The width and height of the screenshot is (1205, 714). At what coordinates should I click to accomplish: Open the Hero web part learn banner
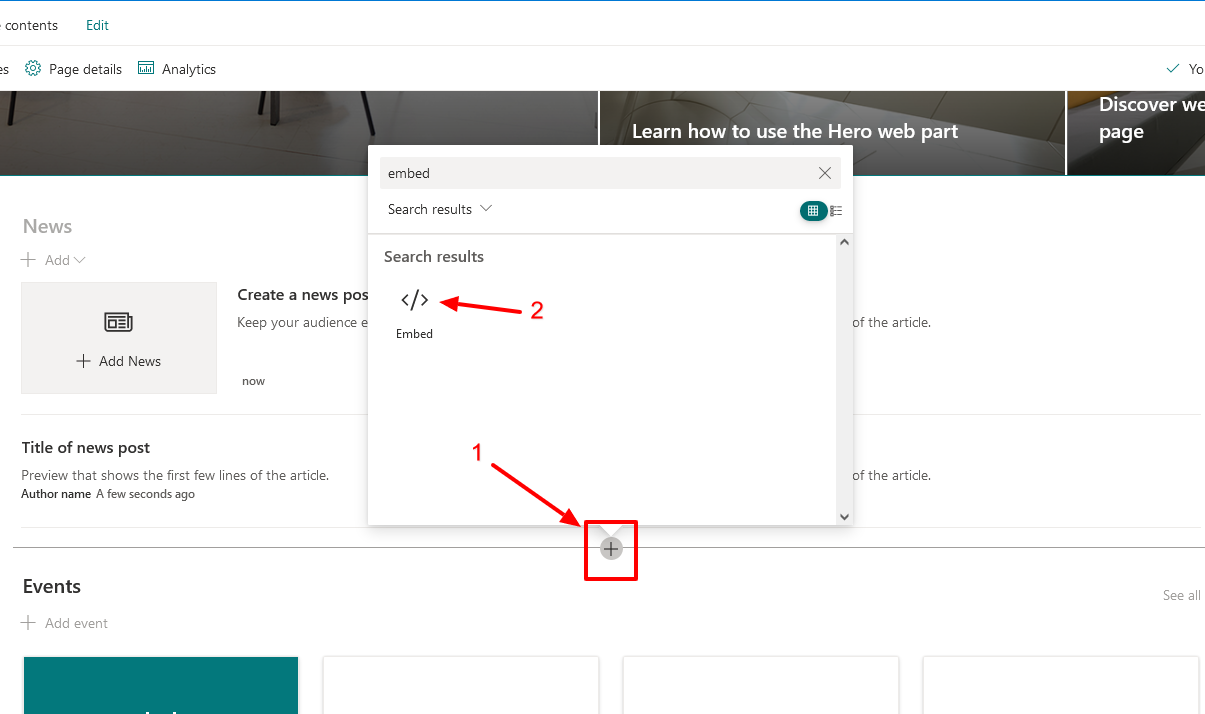pyautogui.click(x=794, y=131)
